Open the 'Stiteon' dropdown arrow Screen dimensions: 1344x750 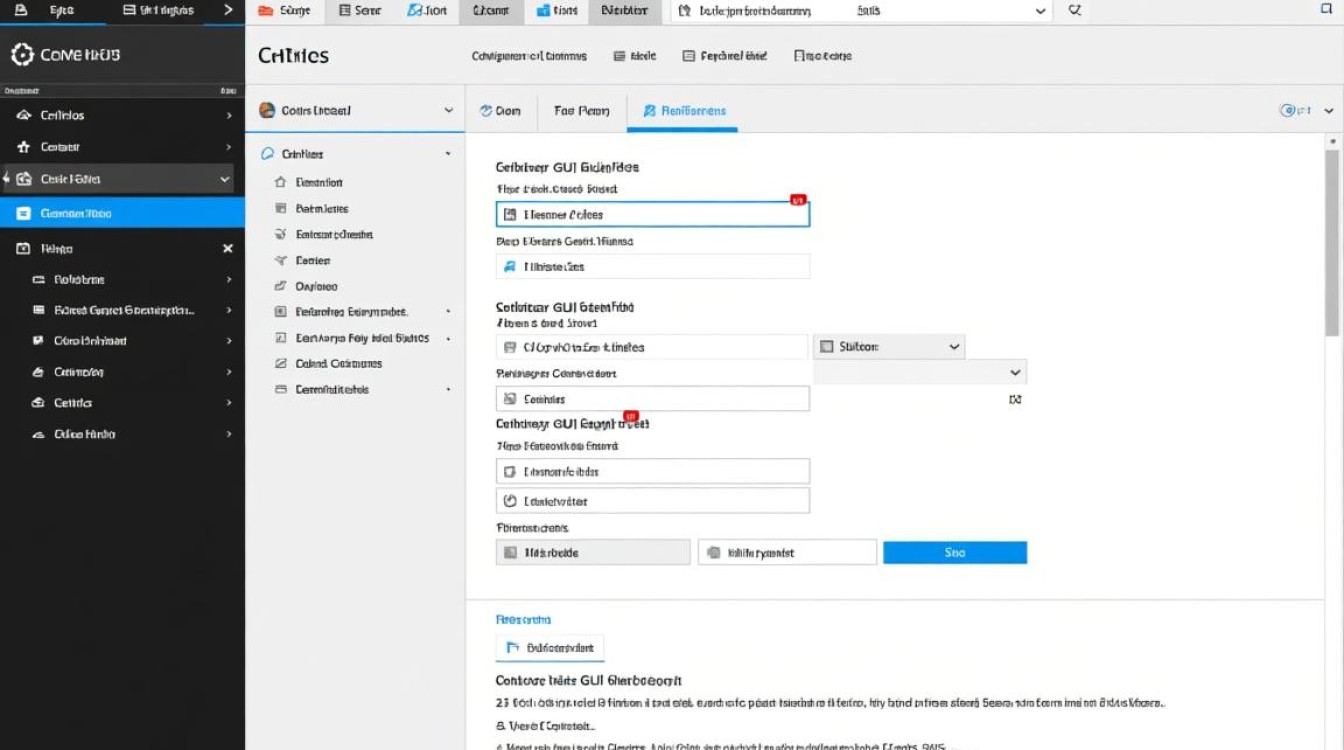[x=953, y=347]
